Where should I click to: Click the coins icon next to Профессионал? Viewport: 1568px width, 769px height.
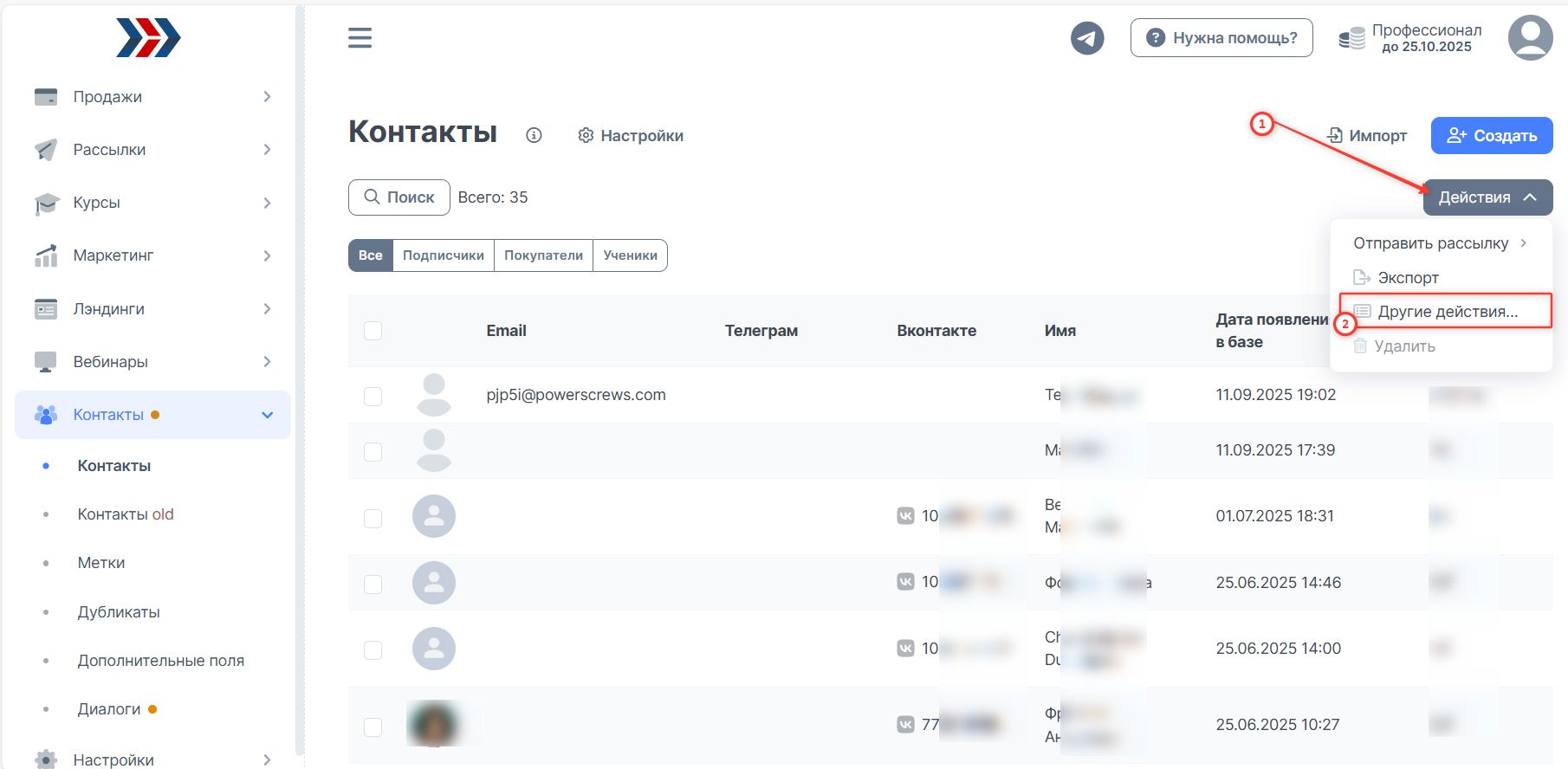[x=1351, y=39]
